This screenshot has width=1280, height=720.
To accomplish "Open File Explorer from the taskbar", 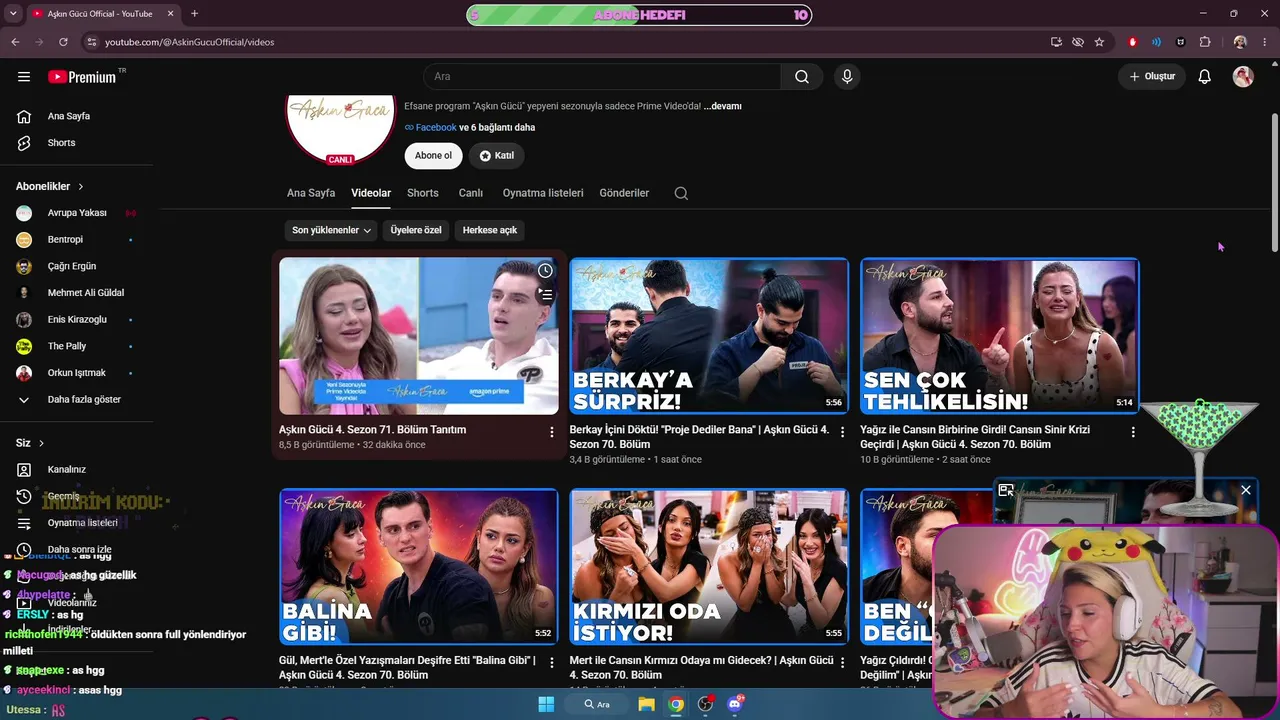I will click(646, 704).
